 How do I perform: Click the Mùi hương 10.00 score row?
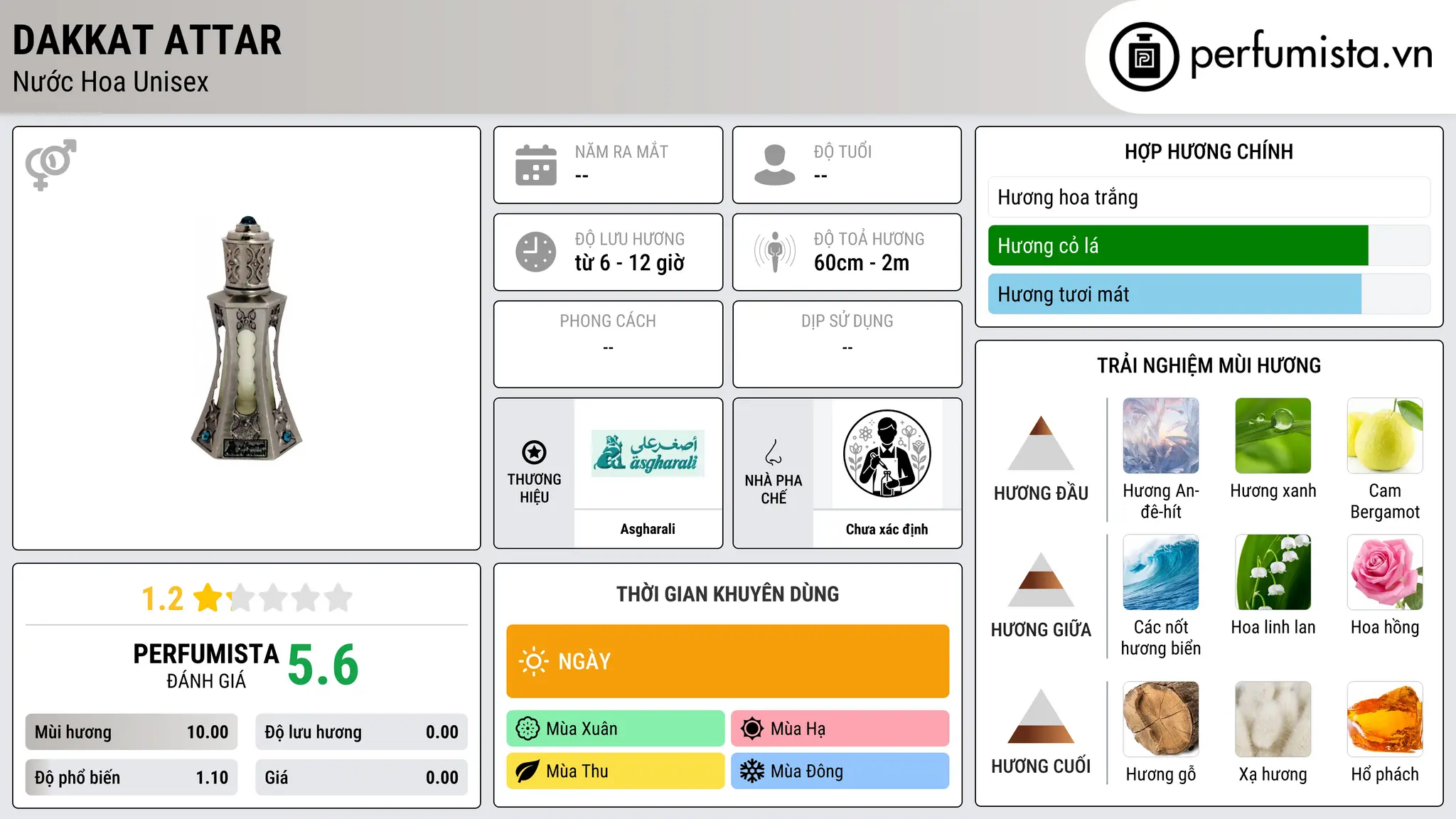132,732
